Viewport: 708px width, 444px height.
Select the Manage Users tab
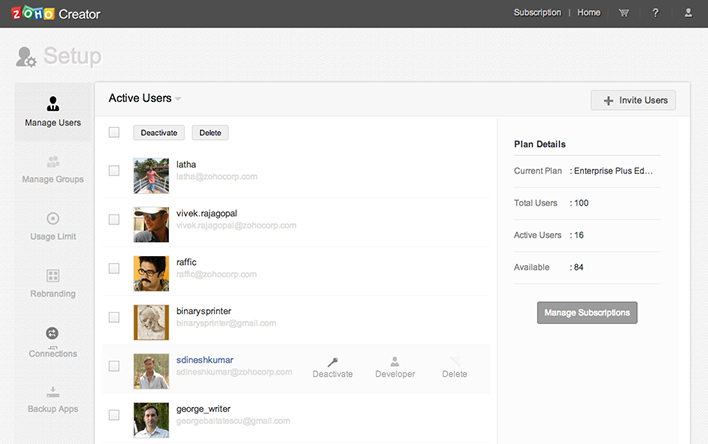click(x=53, y=112)
